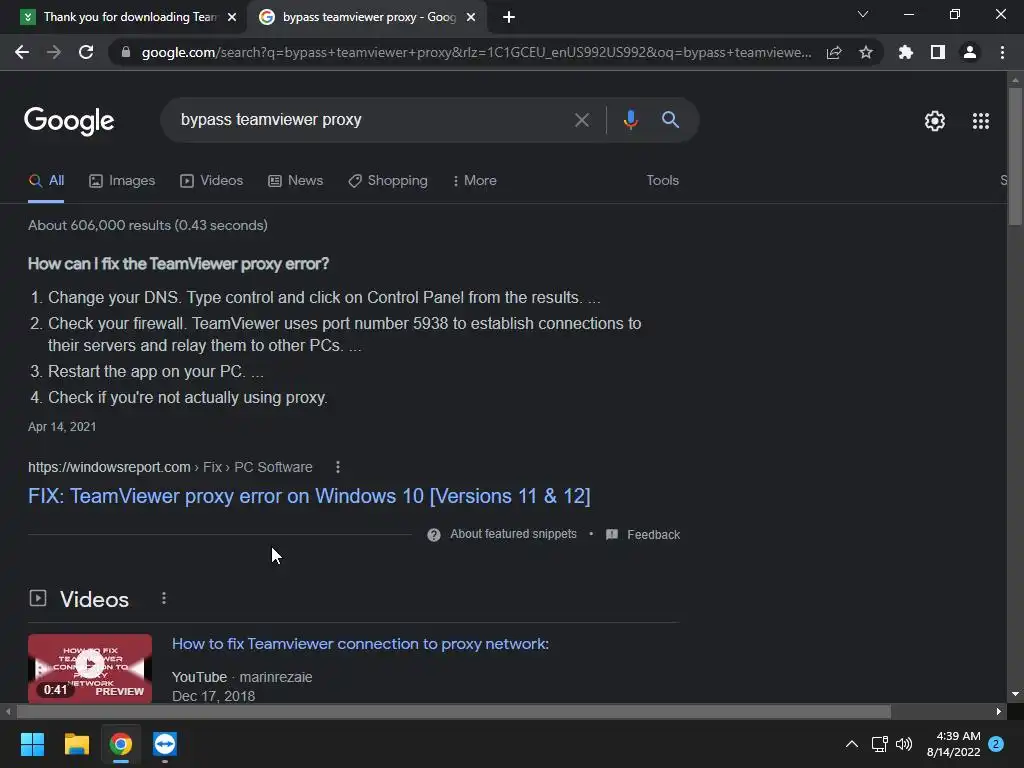View site information lock icon
This screenshot has width=1024, height=768.
point(126,52)
